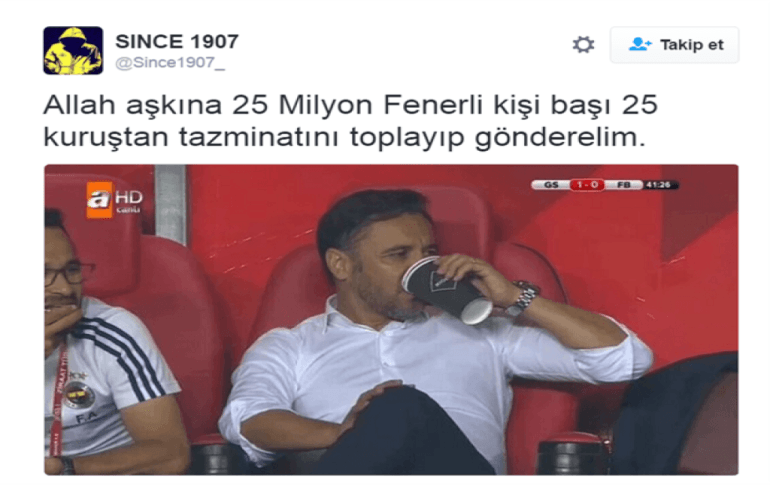Click the 41:26 match clock
This screenshot has height=485, width=770.
tap(660, 185)
